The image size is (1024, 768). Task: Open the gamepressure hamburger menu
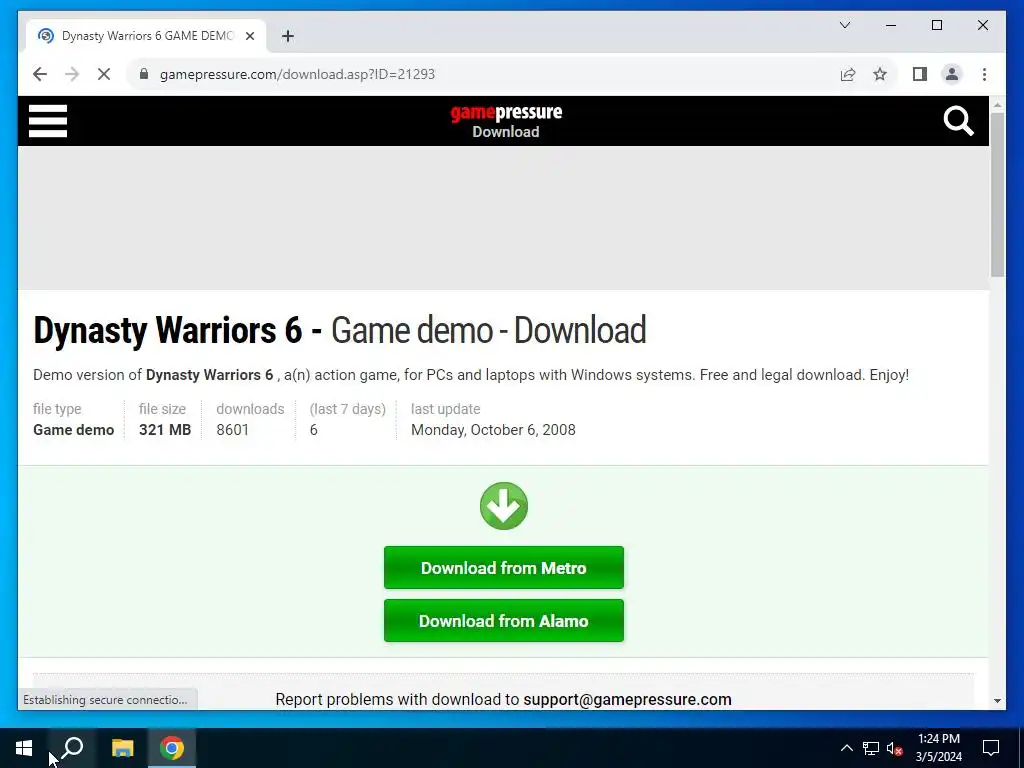pyautogui.click(x=48, y=121)
